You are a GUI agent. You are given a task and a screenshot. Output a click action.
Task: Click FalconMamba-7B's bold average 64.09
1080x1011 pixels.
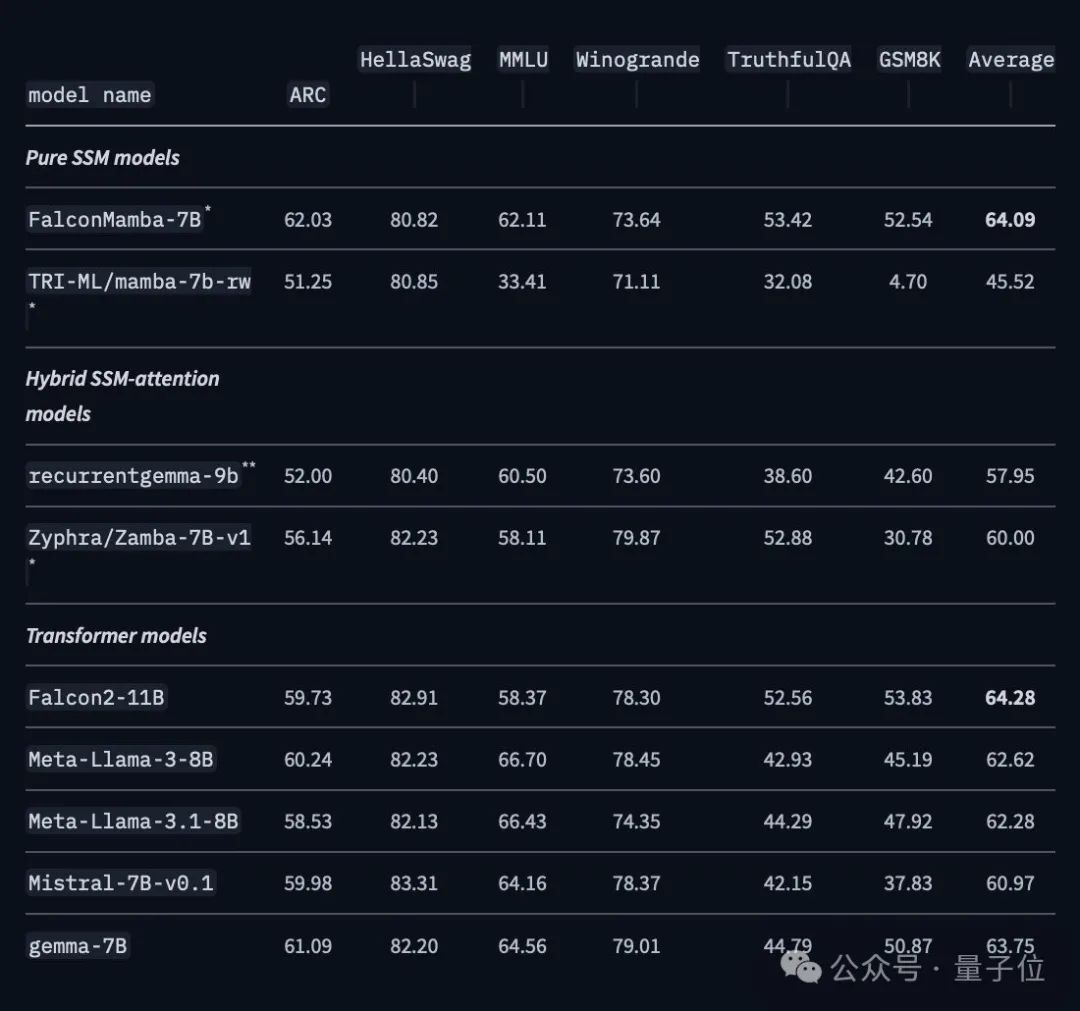point(1010,220)
